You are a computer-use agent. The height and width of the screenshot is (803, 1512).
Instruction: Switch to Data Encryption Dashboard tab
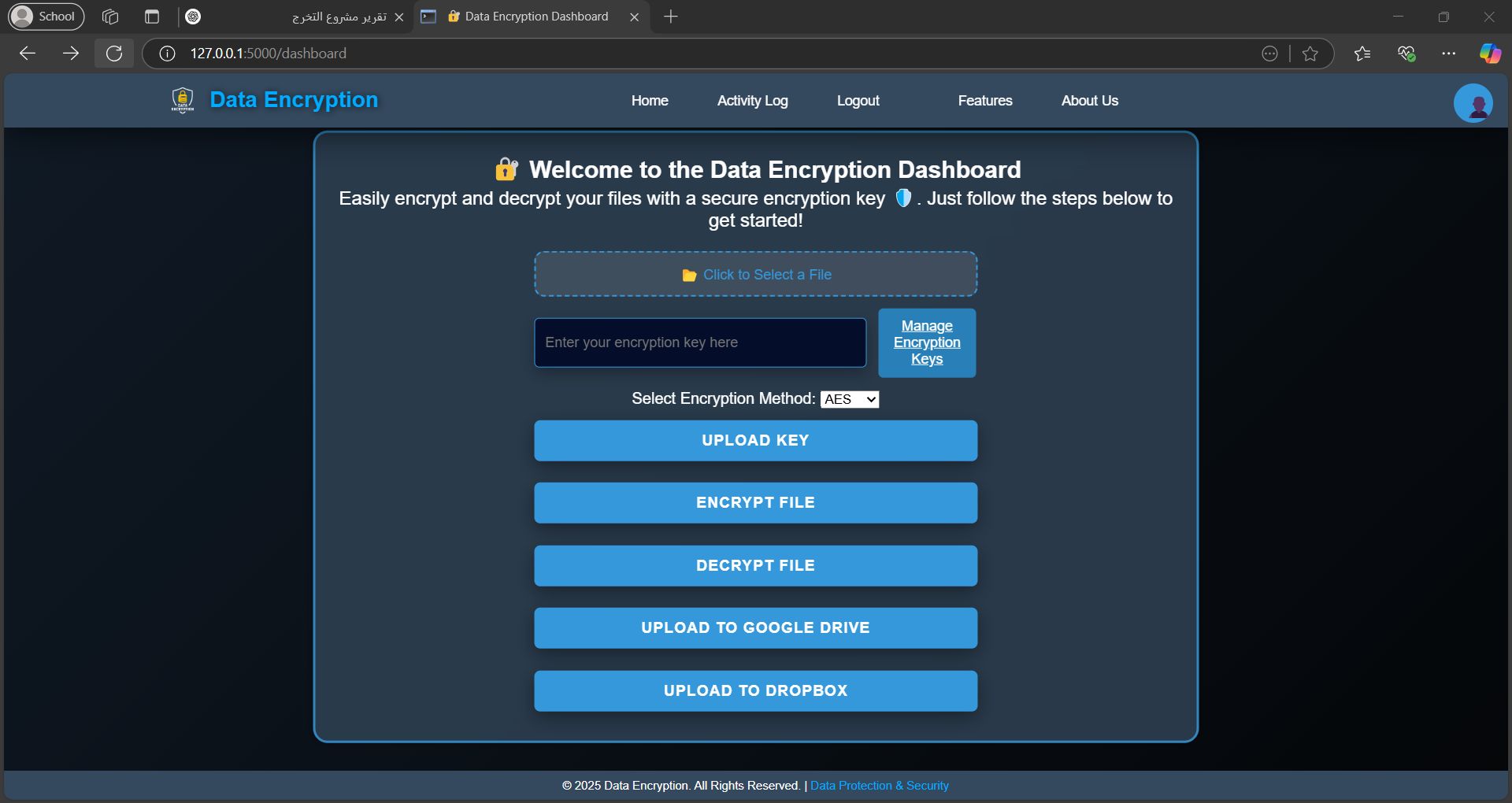(x=532, y=17)
